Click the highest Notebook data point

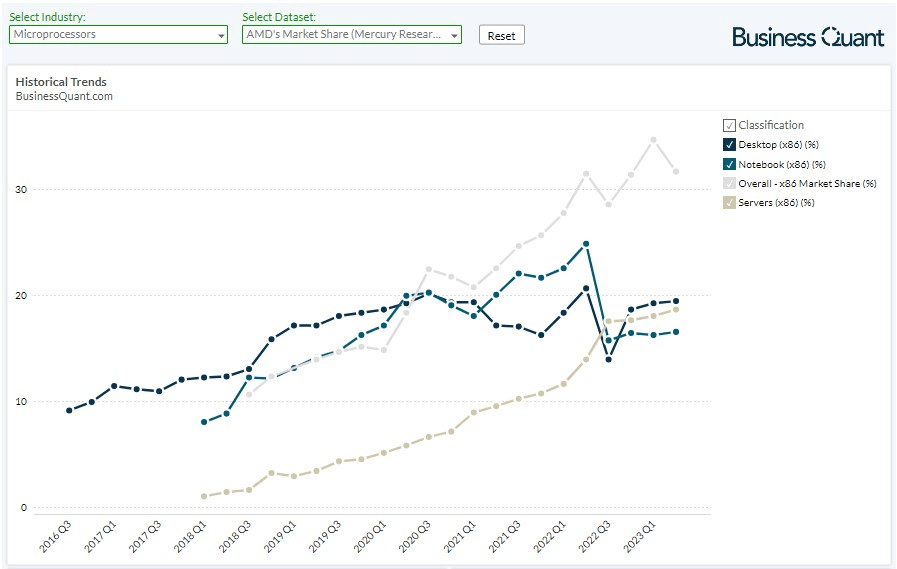point(586,244)
